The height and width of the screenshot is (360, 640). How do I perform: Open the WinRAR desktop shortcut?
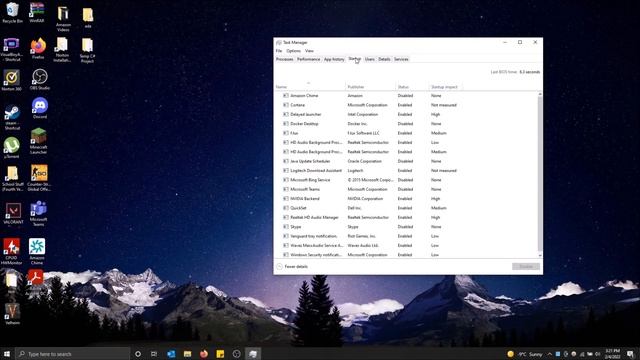(x=37, y=13)
